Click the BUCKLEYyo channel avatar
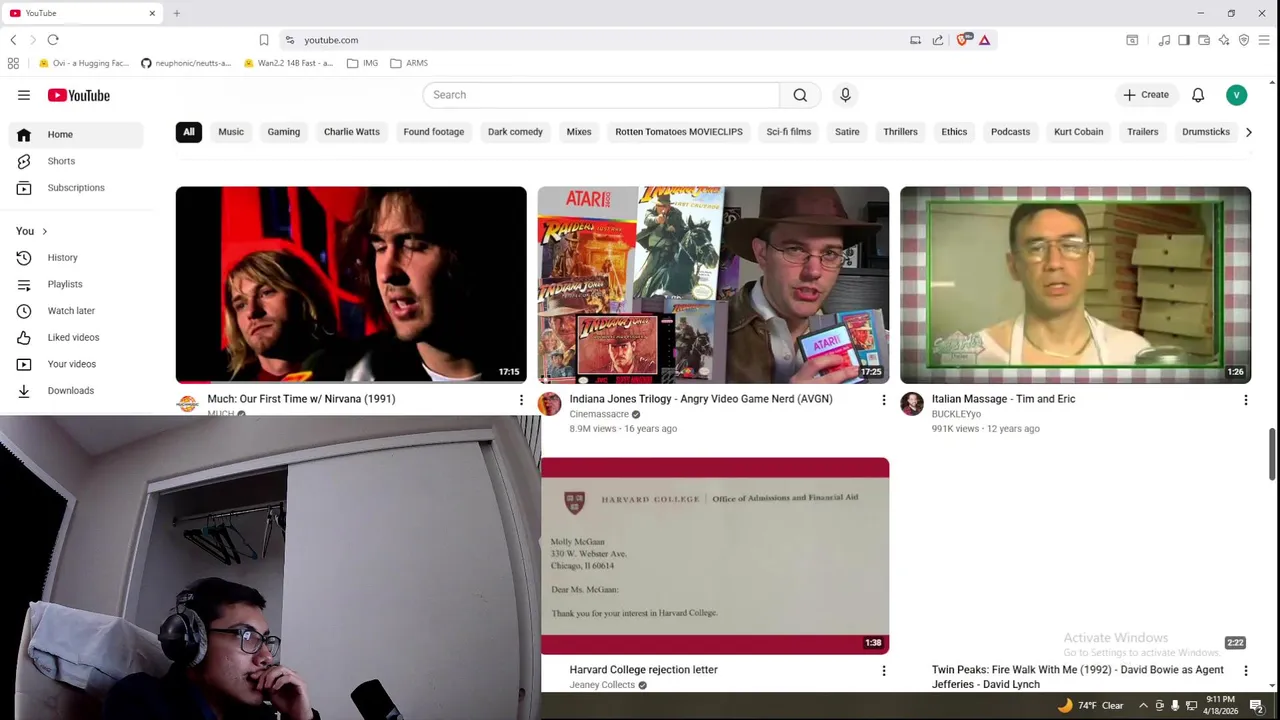This screenshot has width=1280, height=720. [x=911, y=404]
